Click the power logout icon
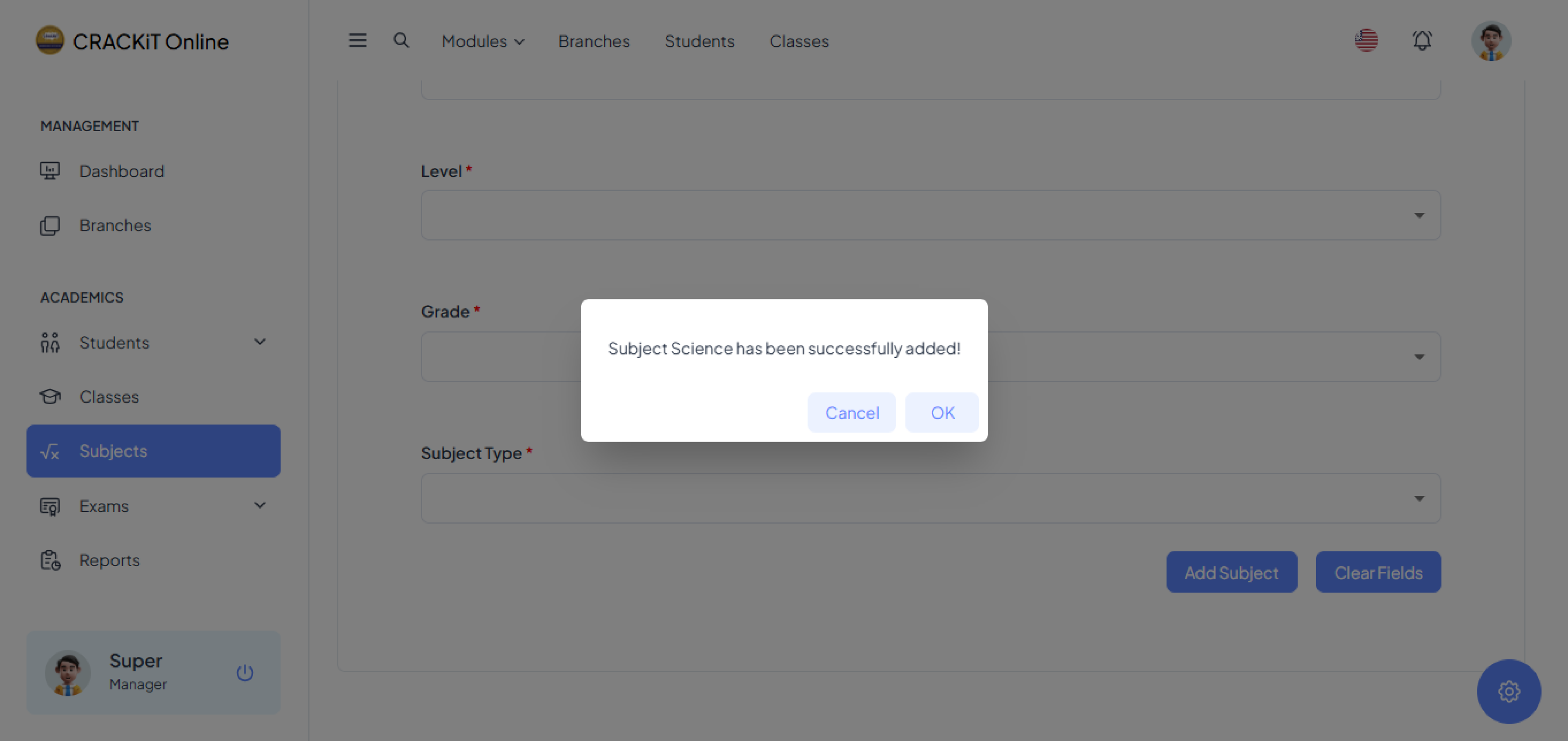 245,672
